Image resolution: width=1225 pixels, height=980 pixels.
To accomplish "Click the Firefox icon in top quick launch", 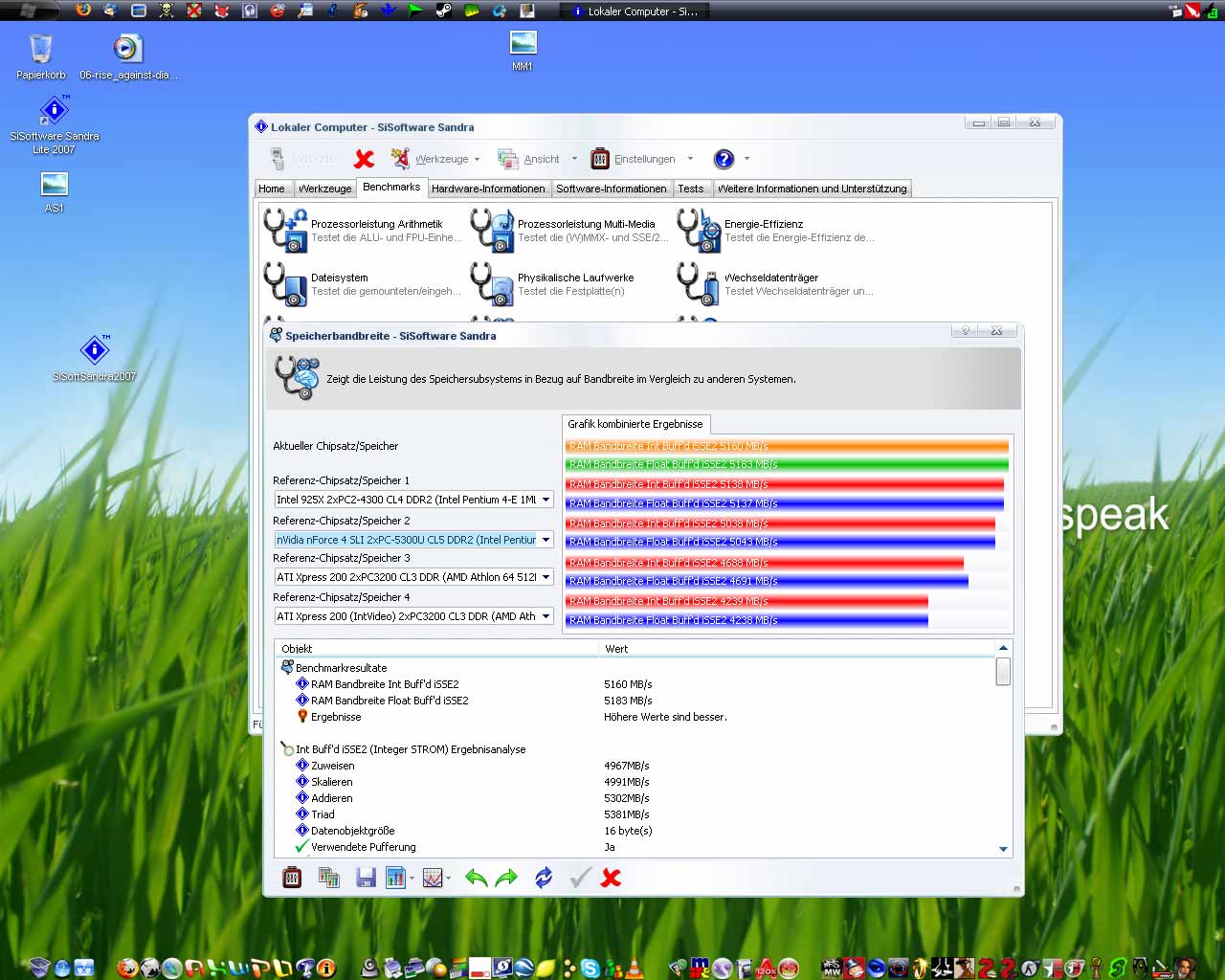I will pos(83,10).
